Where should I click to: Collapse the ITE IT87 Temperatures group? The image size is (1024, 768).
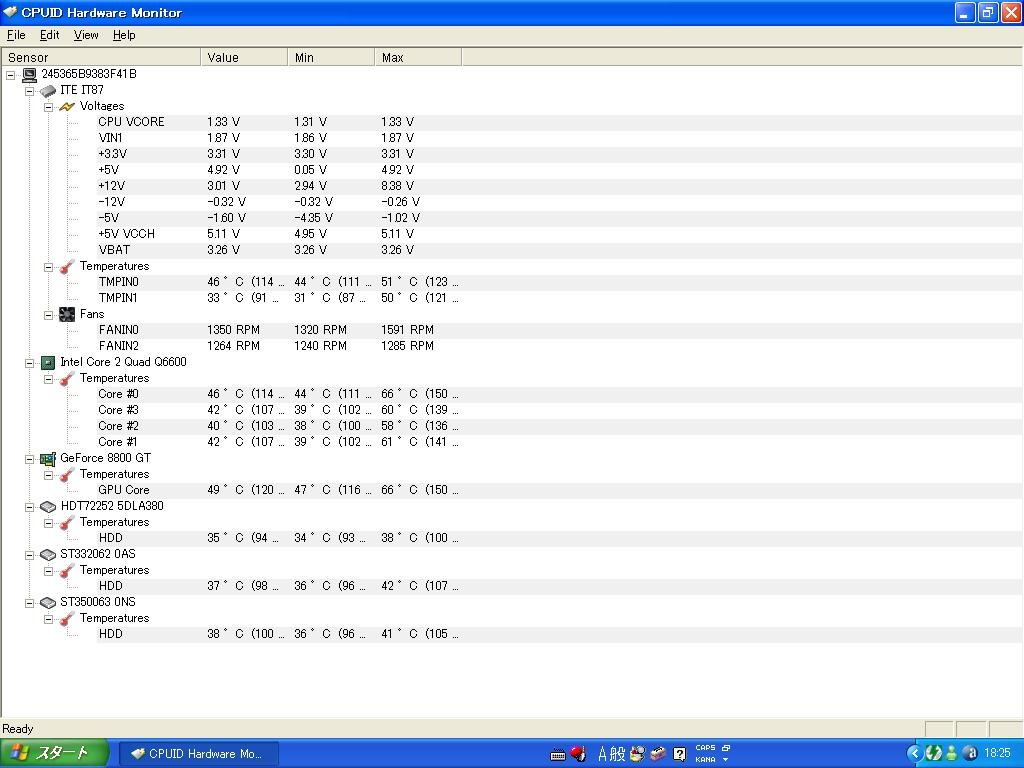[48, 266]
